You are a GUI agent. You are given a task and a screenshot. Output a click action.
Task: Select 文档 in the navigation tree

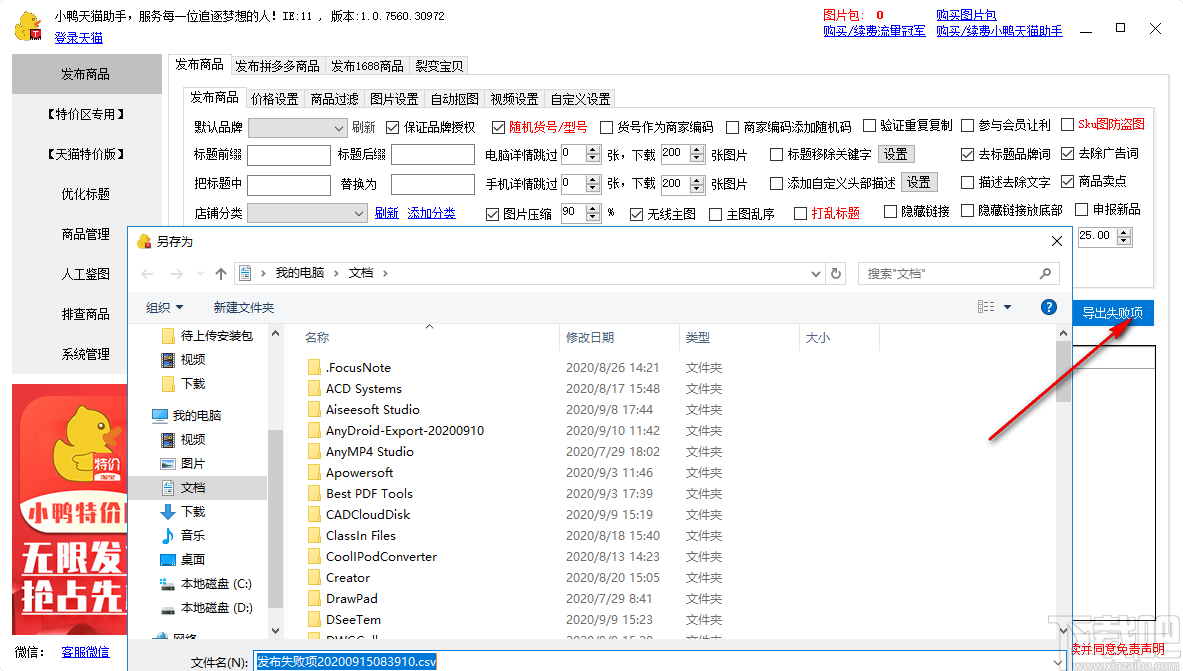pyautogui.click(x=193, y=488)
